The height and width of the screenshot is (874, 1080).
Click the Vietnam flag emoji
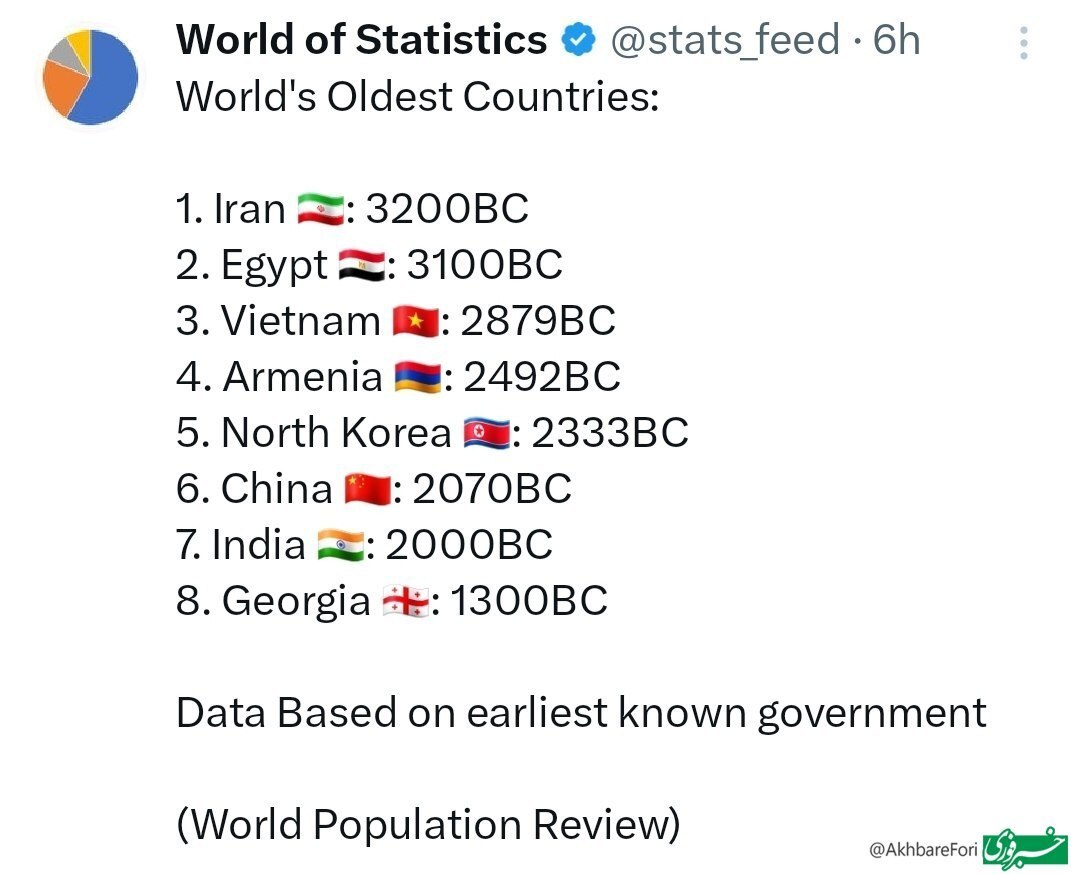pyautogui.click(x=415, y=322)
